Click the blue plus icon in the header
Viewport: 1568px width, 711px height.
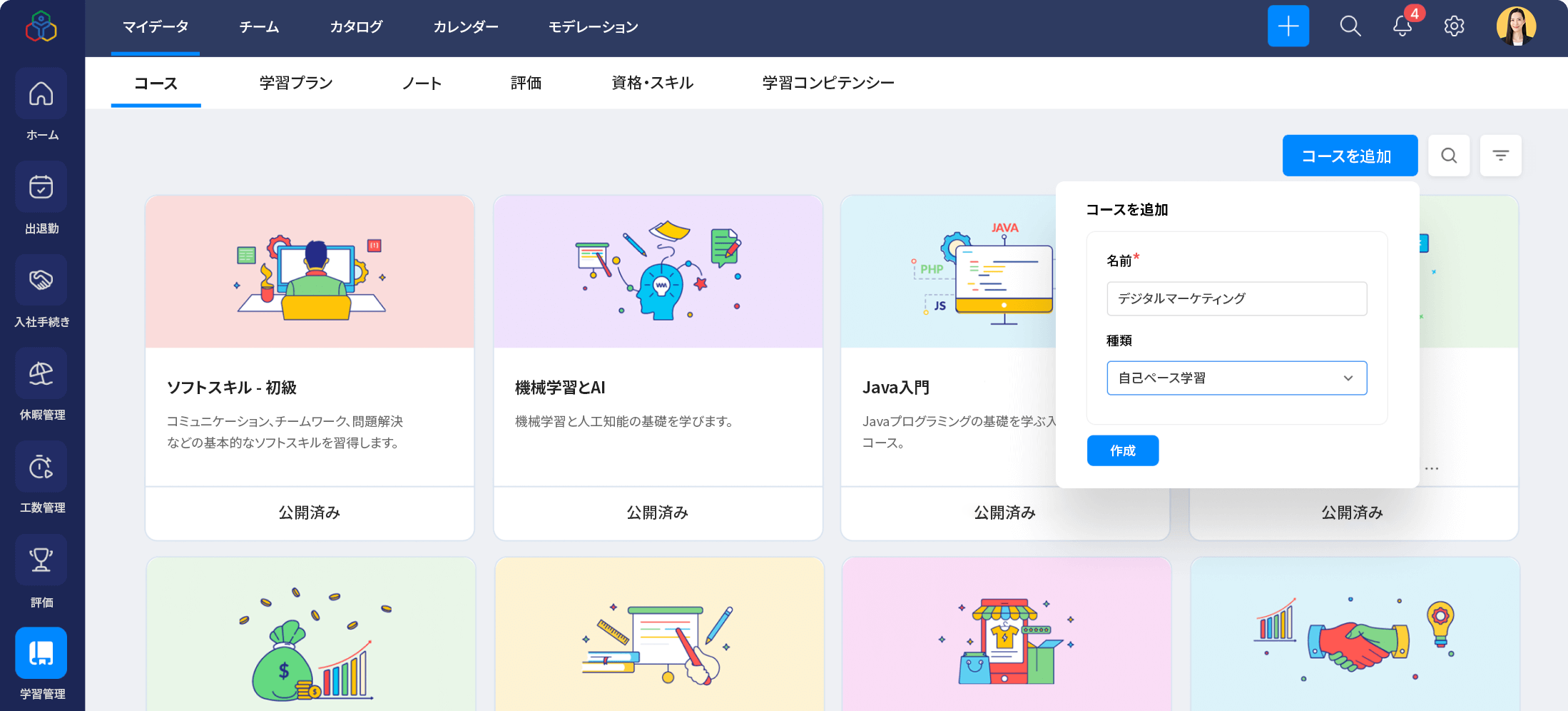click(1288, 26)
